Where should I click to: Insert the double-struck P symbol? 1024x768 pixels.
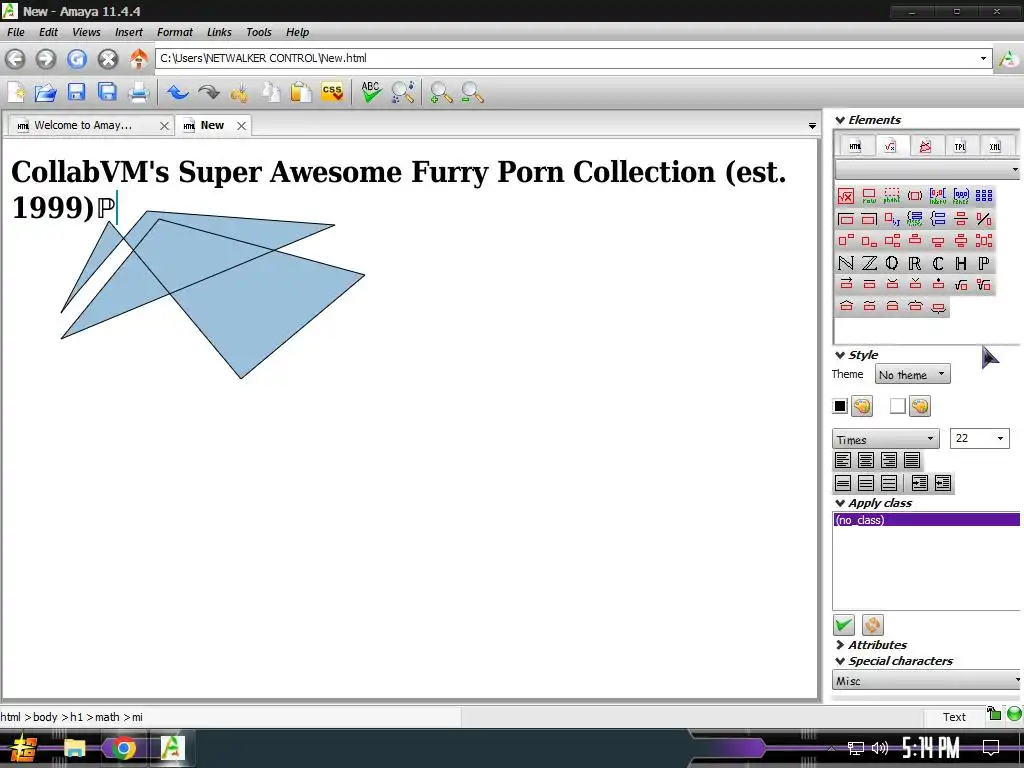click(x=984, y=263)
